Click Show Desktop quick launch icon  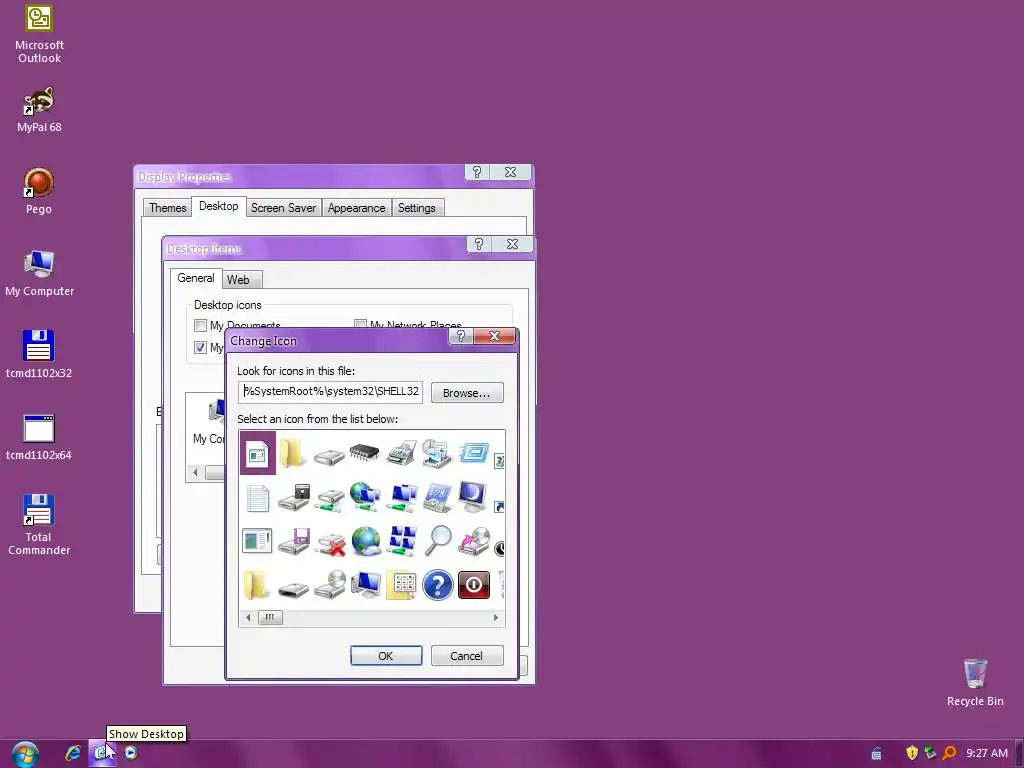coord(102,753)
